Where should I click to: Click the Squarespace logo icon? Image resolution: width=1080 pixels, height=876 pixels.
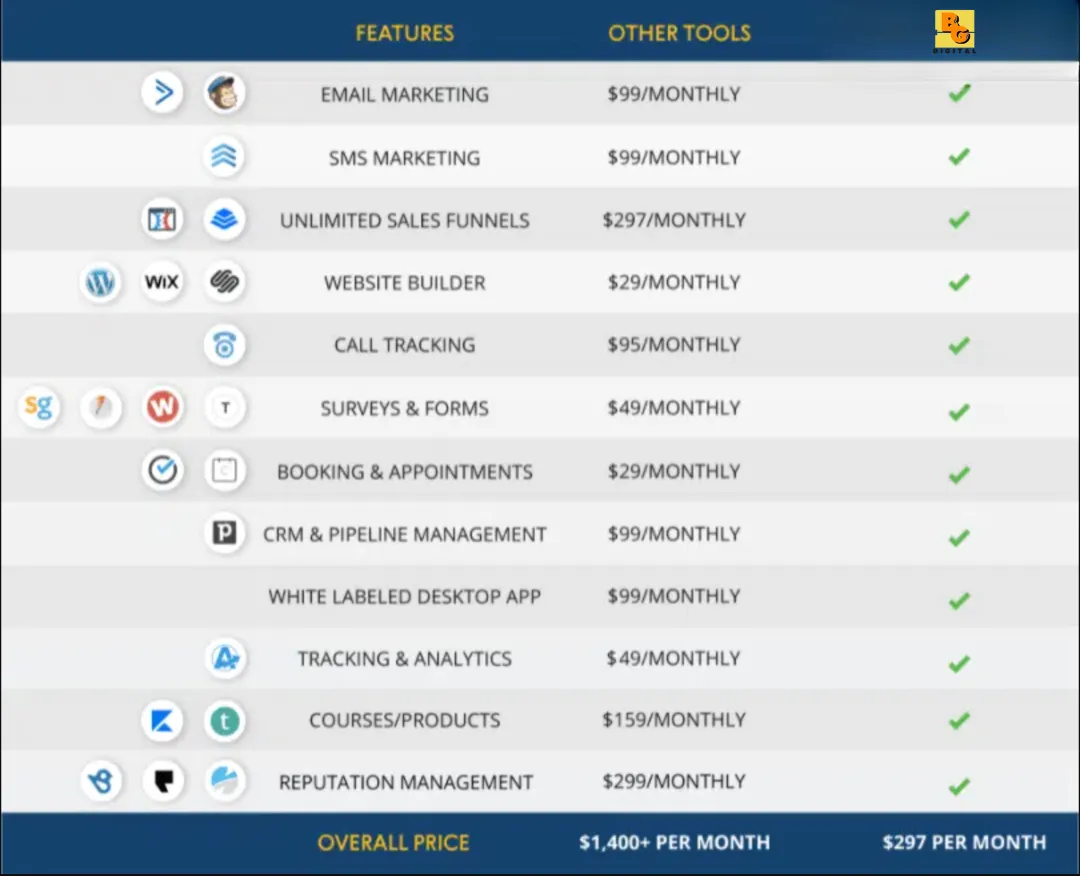(x=225, y=282)
